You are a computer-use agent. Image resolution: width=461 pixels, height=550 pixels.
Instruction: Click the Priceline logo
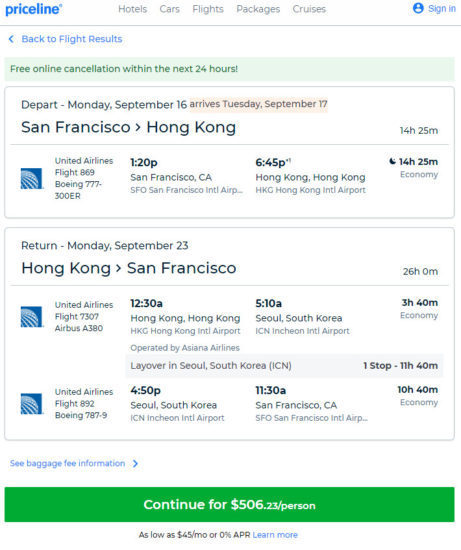34,9
